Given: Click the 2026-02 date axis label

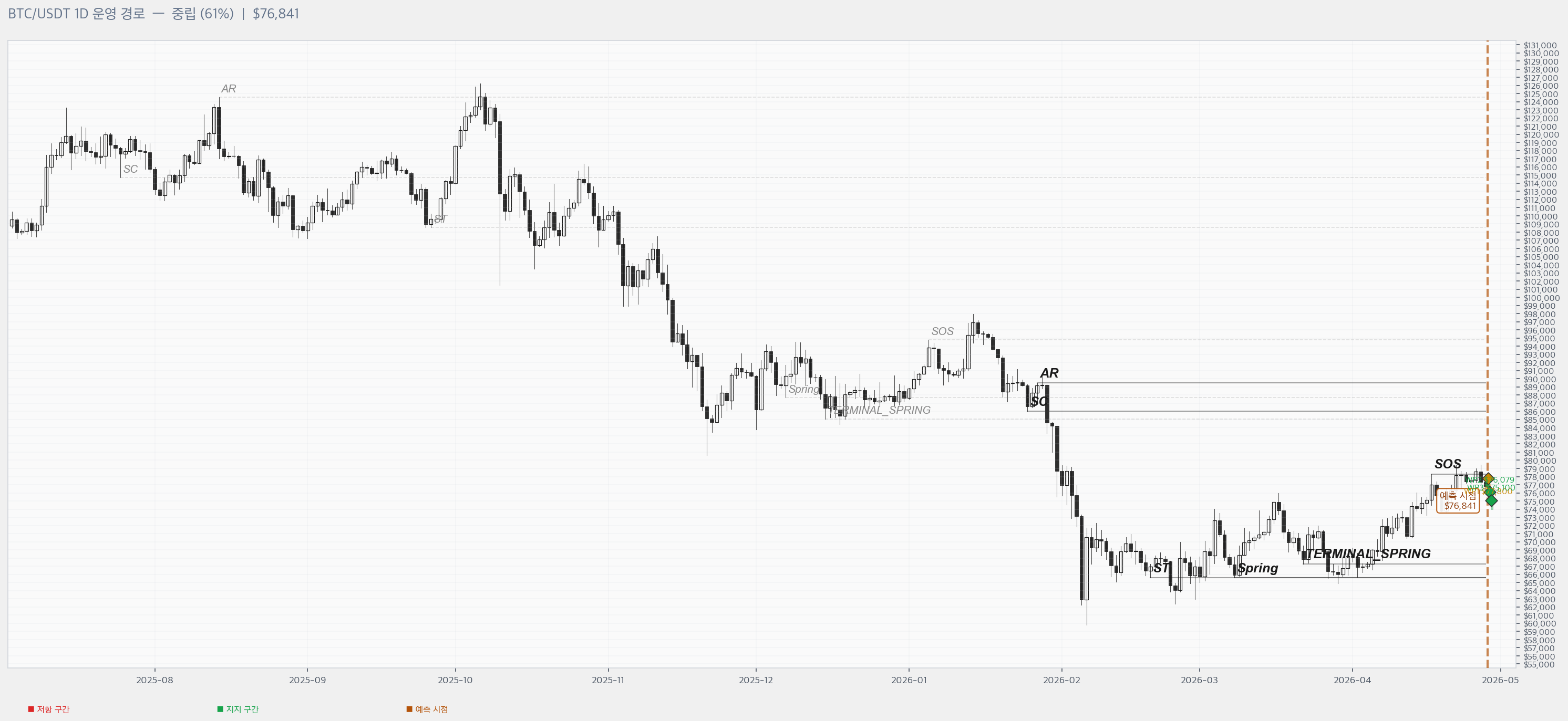Looking at the screenshot, I should [x=1061, y=680].
